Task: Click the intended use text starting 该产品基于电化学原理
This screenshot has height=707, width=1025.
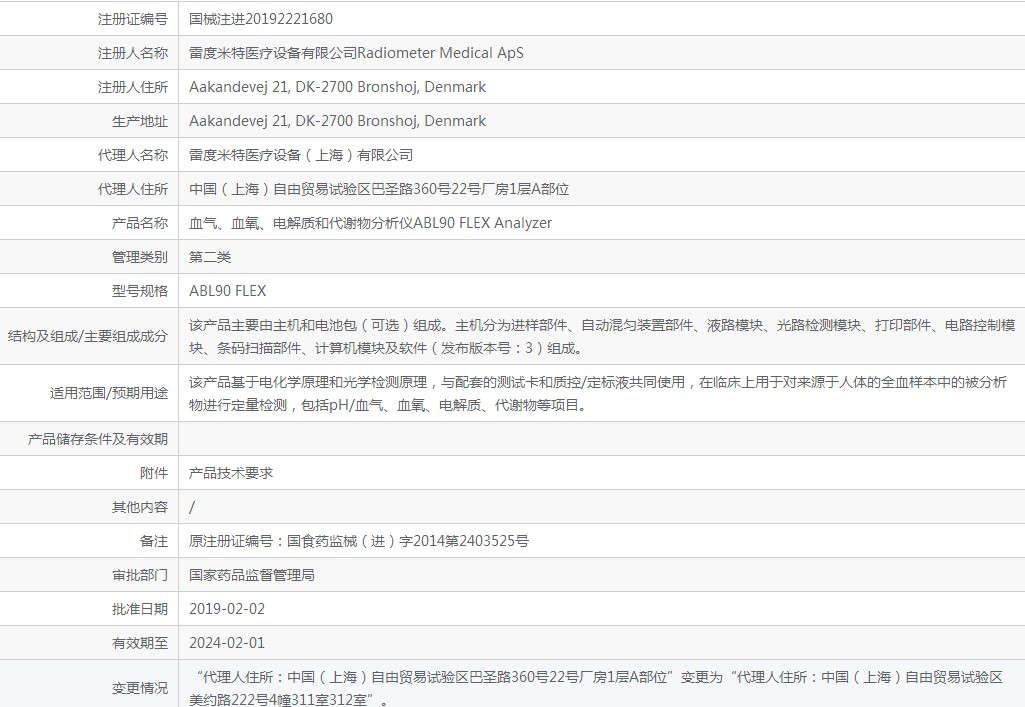Action: (598, 393)
